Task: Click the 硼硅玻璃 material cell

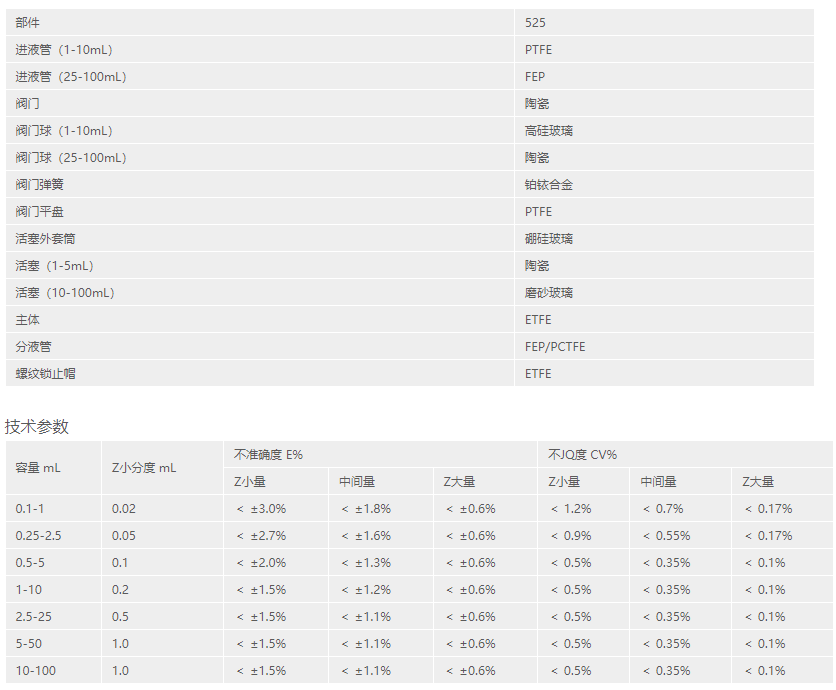Action: (549, 238)
